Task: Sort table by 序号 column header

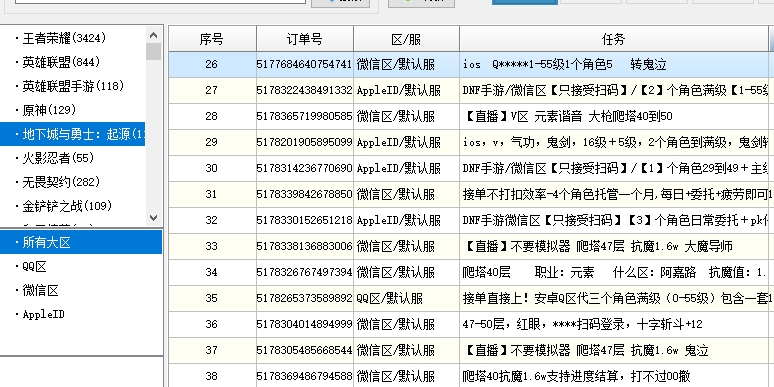Action: 212,39
